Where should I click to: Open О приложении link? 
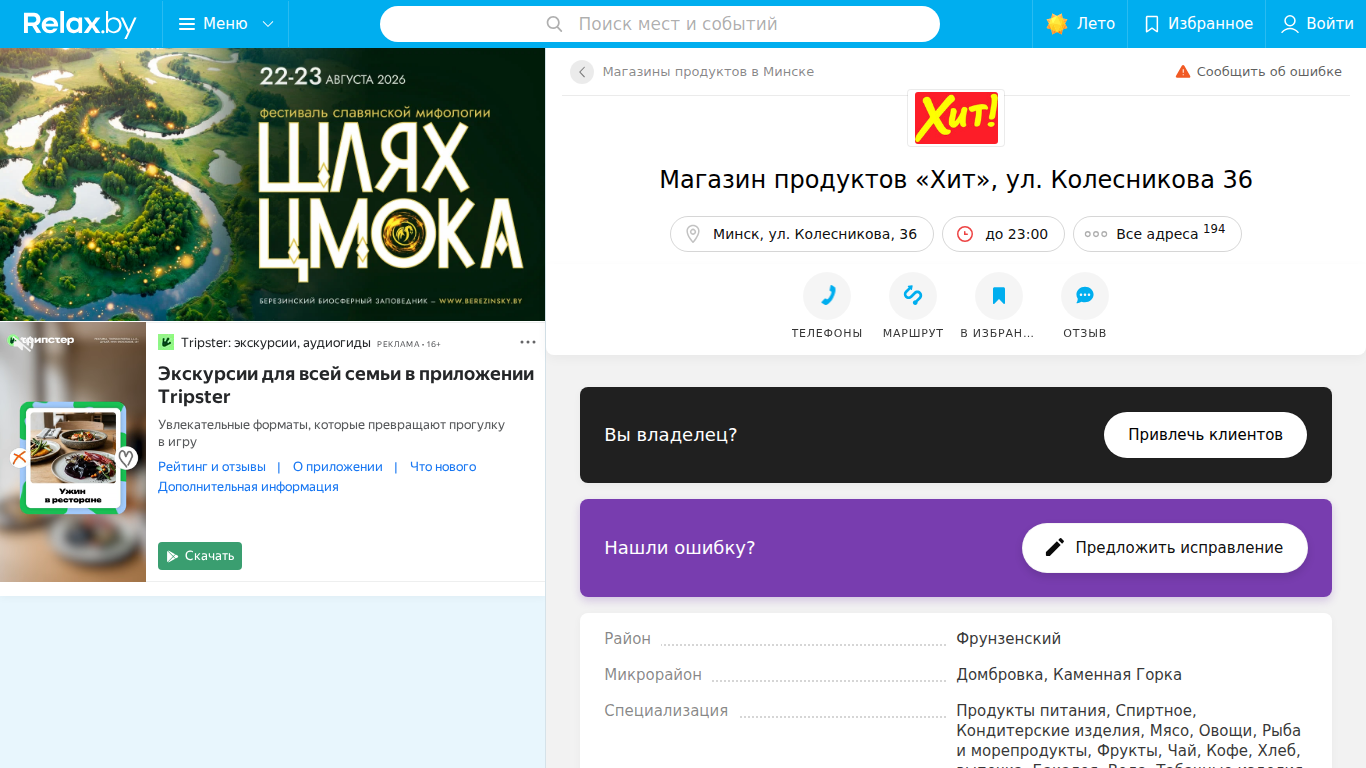338,467
